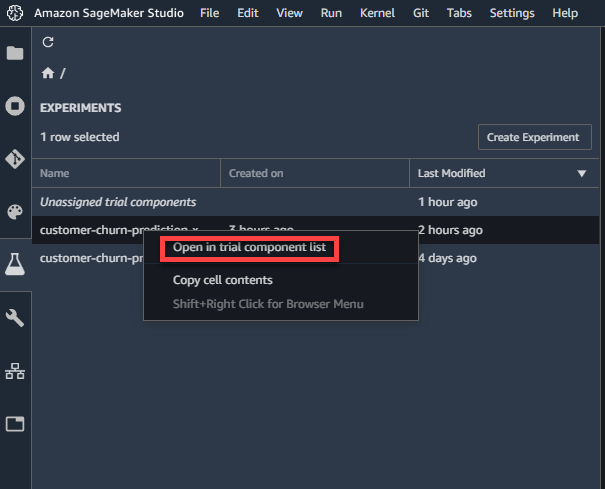Open the Tabs menu
Image resolution: width=605 pixels, height=489 pixels.
pyautogui.click(x=459, y=13)
